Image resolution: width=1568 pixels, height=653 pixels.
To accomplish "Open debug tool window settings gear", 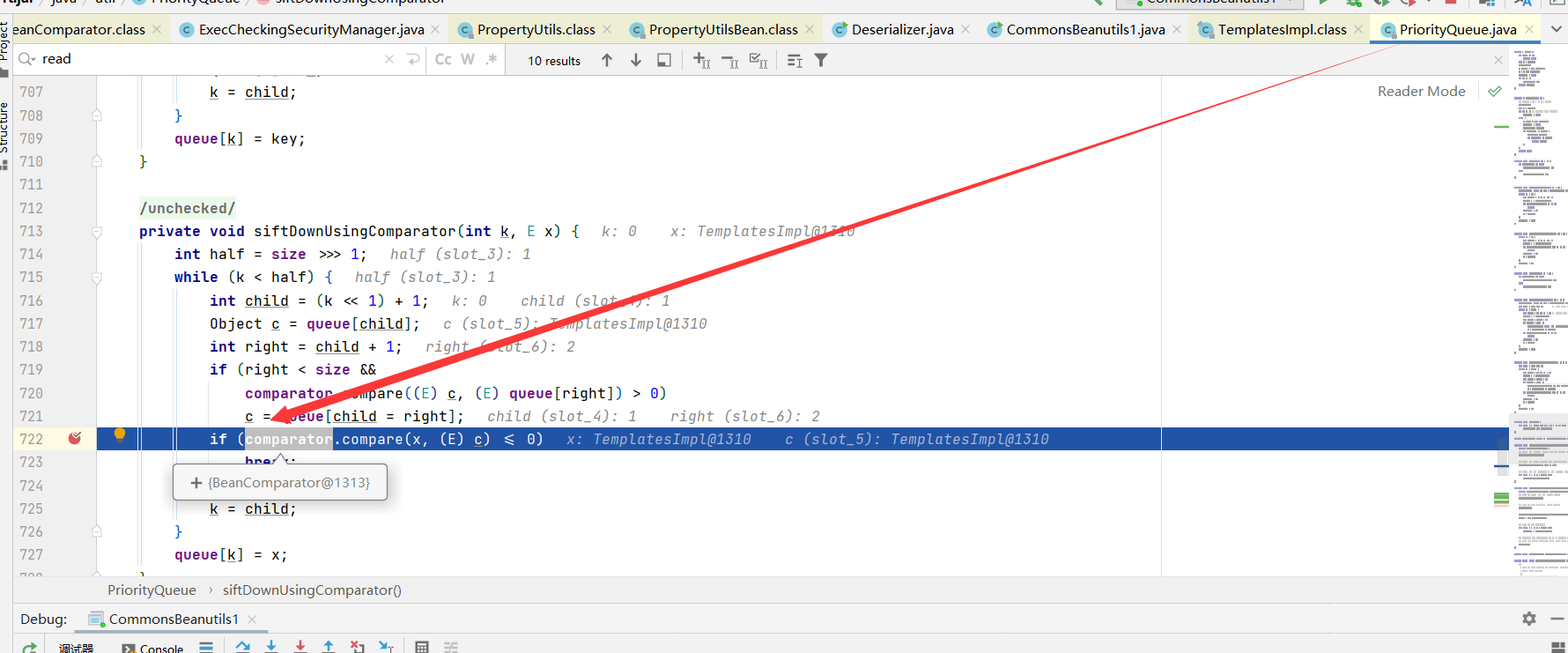I will pyautogui.click(x=1529, y=619).
